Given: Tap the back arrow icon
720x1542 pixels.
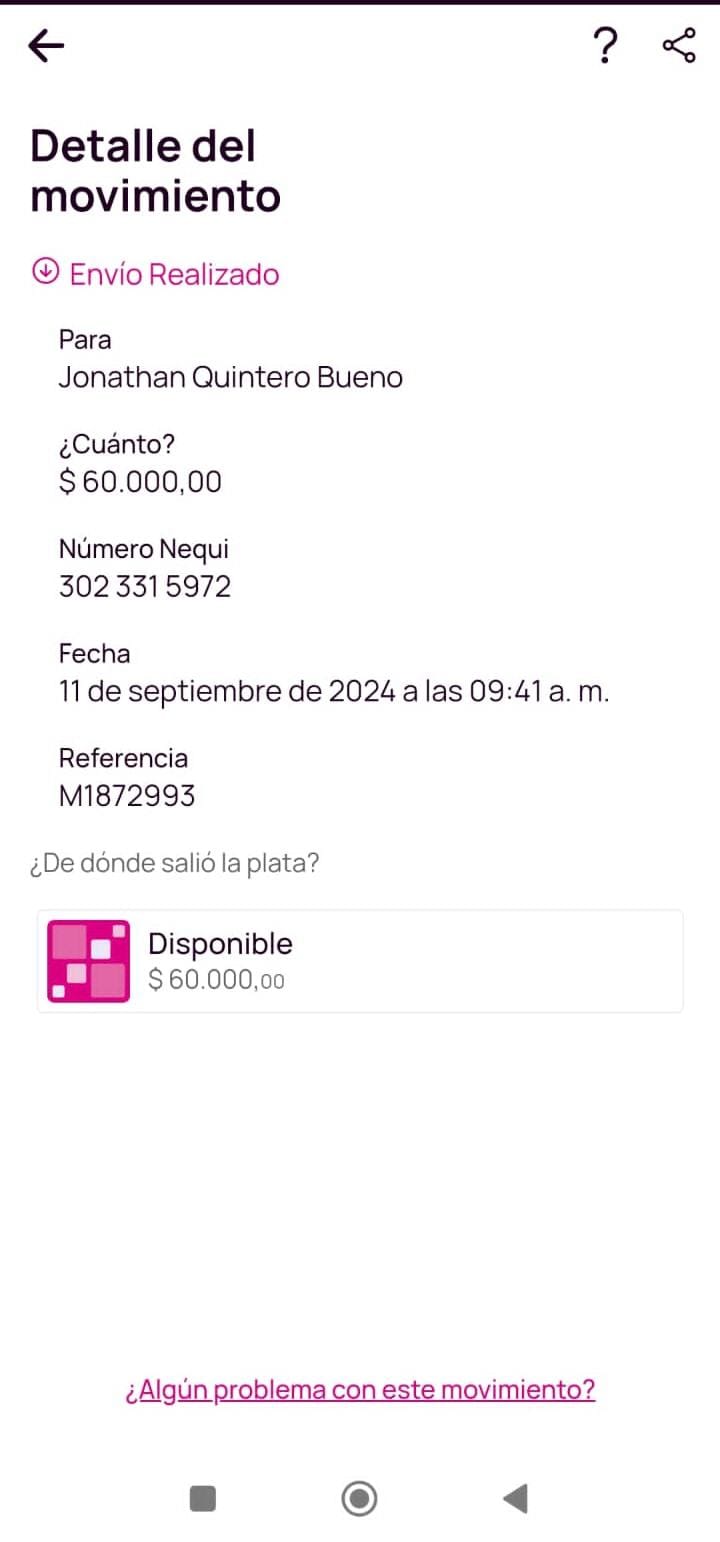Looking at the screenshot, I should click(x=46, y=45).
